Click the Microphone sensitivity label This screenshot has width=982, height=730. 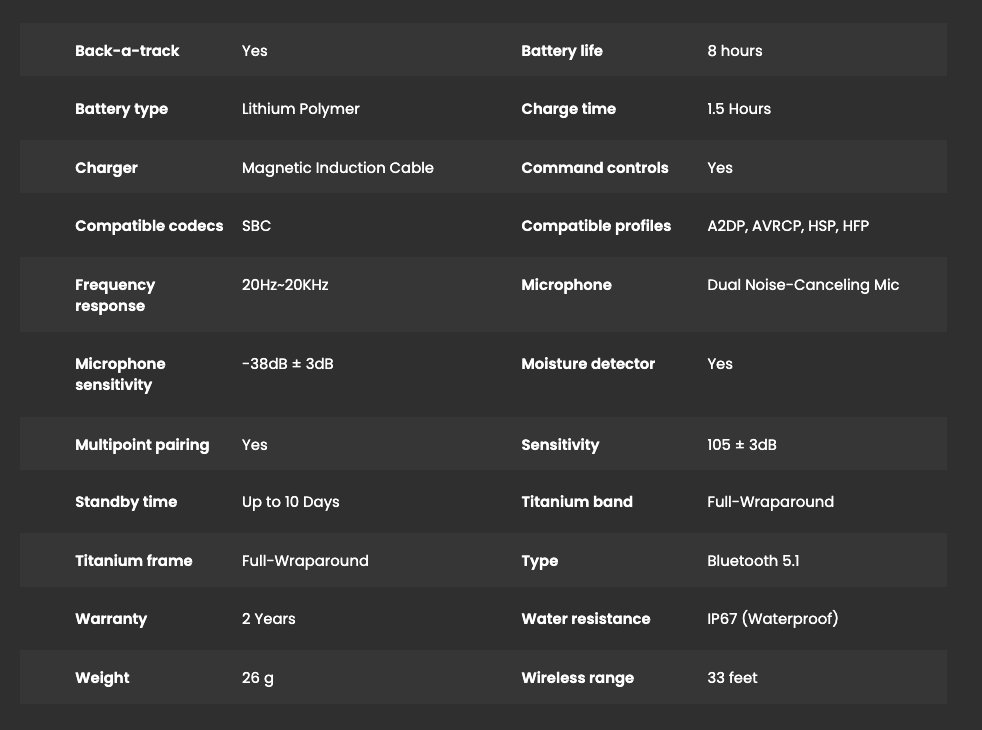(120, 374)
